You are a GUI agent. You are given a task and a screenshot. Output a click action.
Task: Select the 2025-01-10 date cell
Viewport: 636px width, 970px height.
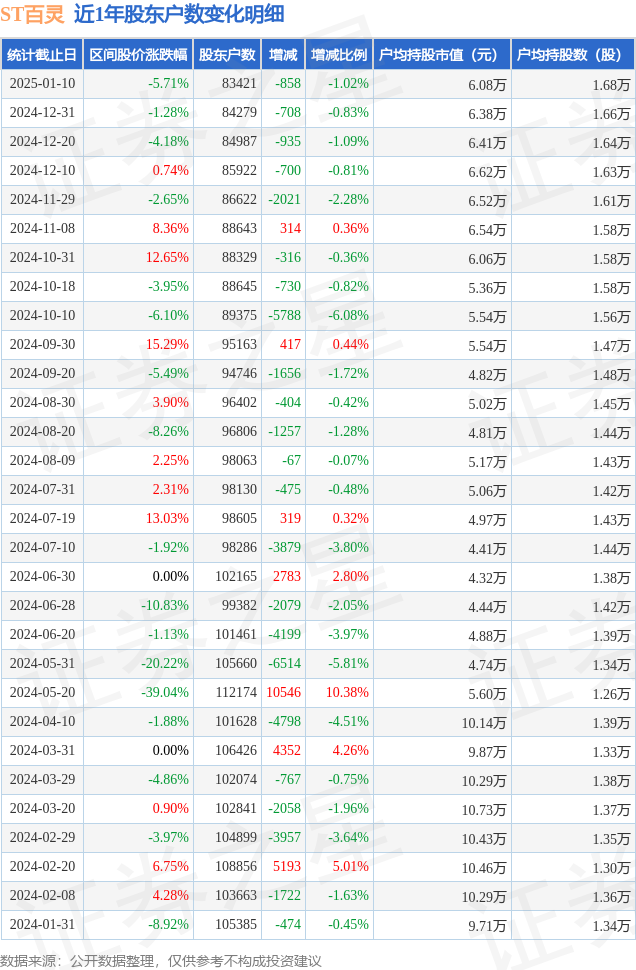pos(42,84)
